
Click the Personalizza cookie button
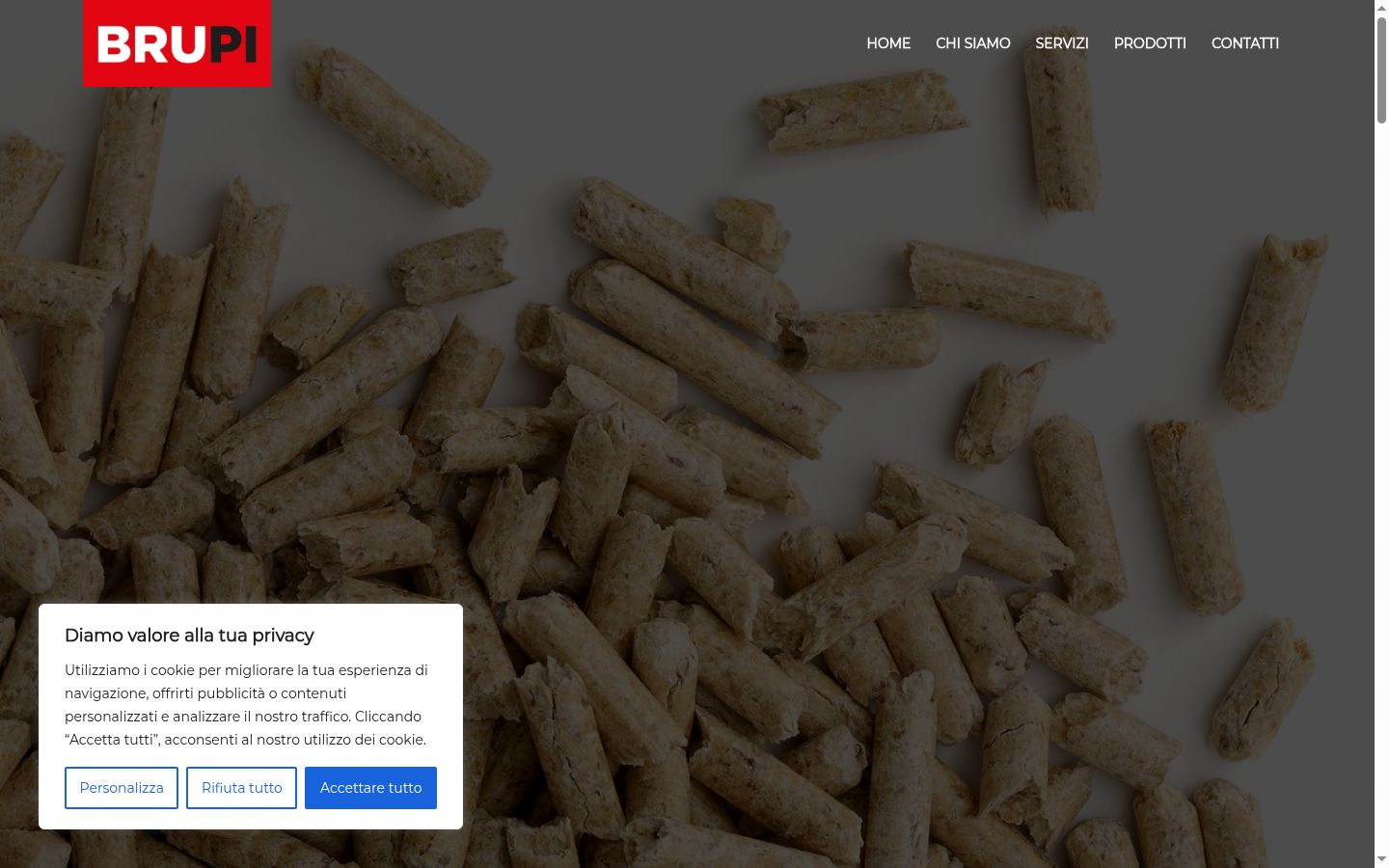tap(122, 788)
